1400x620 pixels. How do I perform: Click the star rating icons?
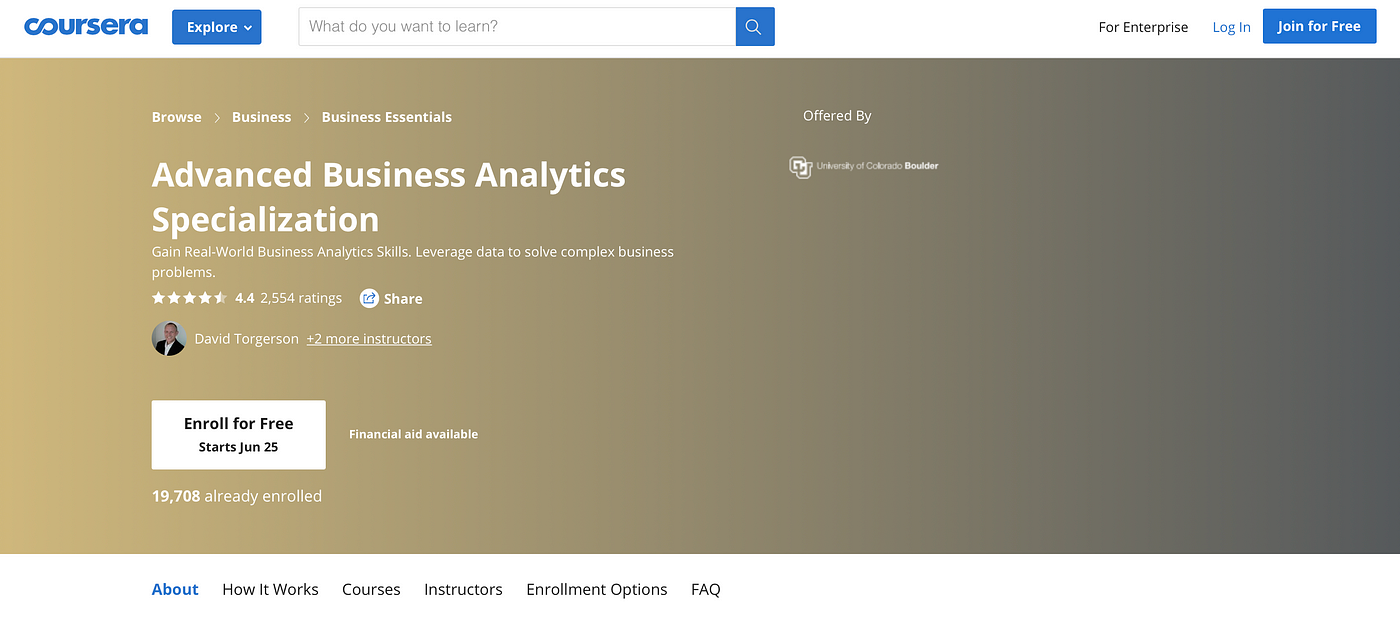coord(190,298)
